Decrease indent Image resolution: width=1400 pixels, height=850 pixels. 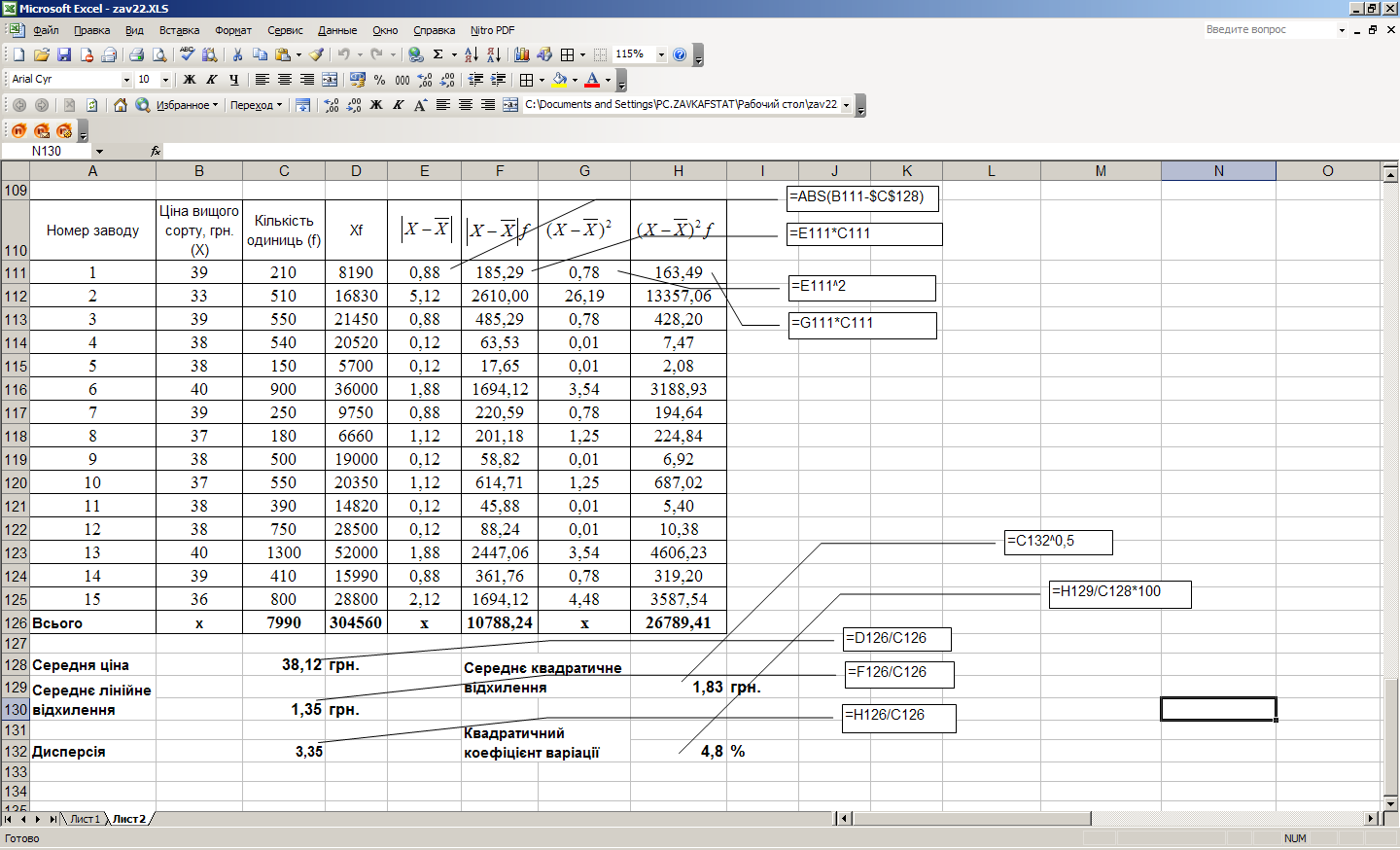click(475, 80)
